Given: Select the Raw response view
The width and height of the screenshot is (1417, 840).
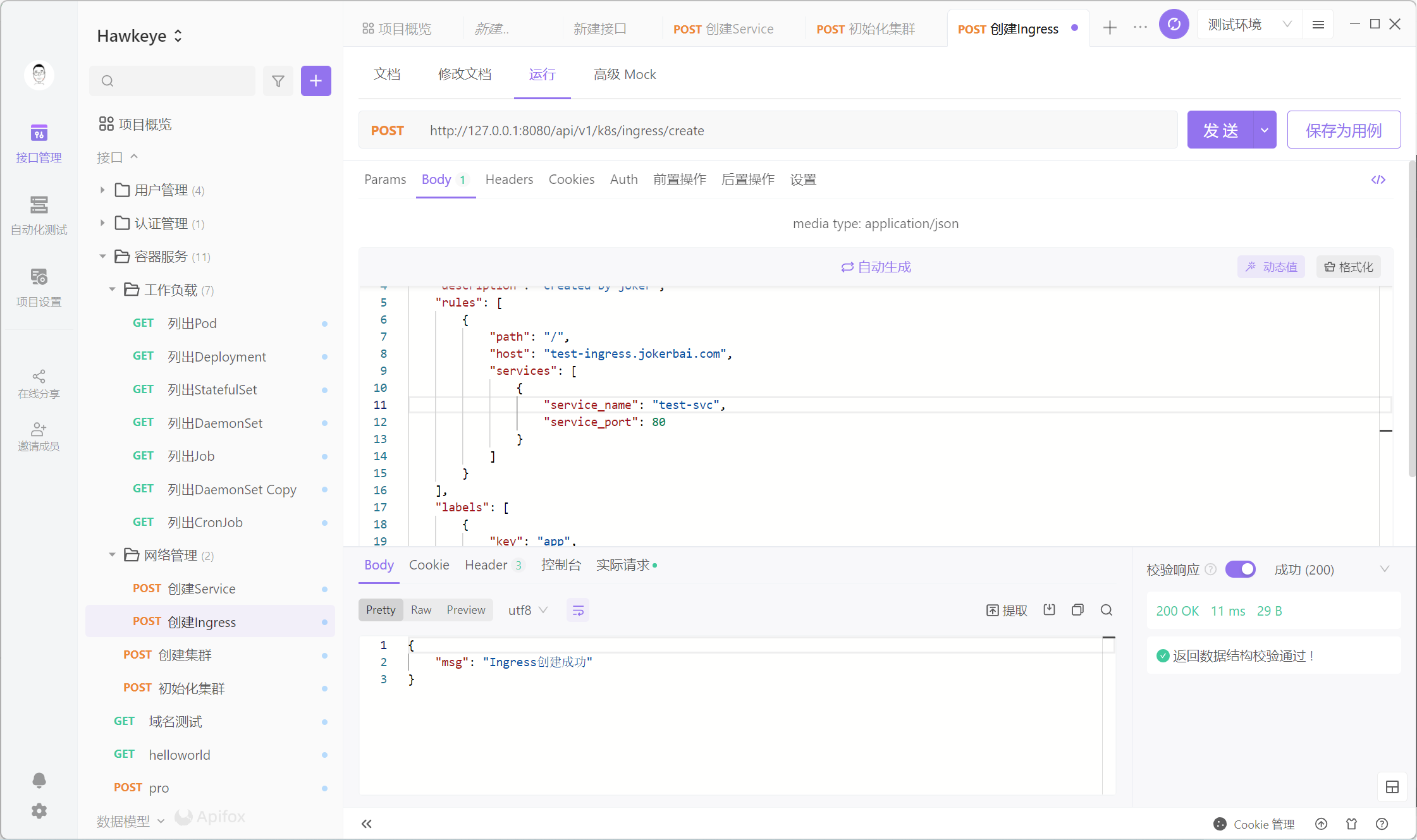Looking at the screenshot, I should 421,610.
